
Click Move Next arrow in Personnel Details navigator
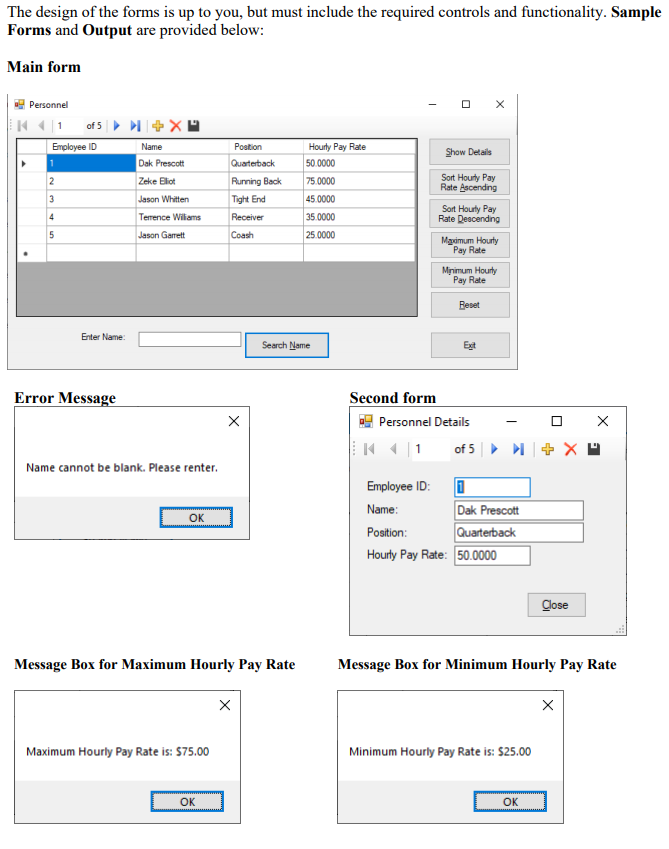(494, 449)
